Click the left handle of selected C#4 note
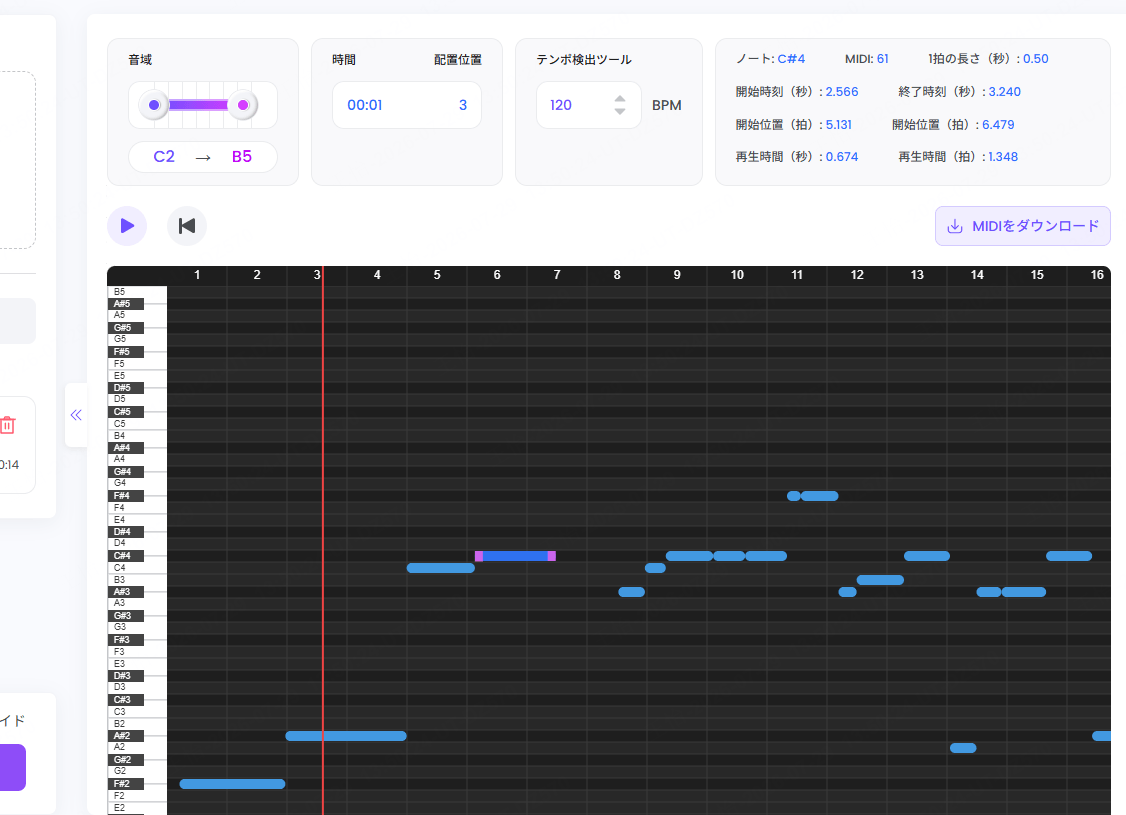1126x815 pixels. click(x=479, y=556)
